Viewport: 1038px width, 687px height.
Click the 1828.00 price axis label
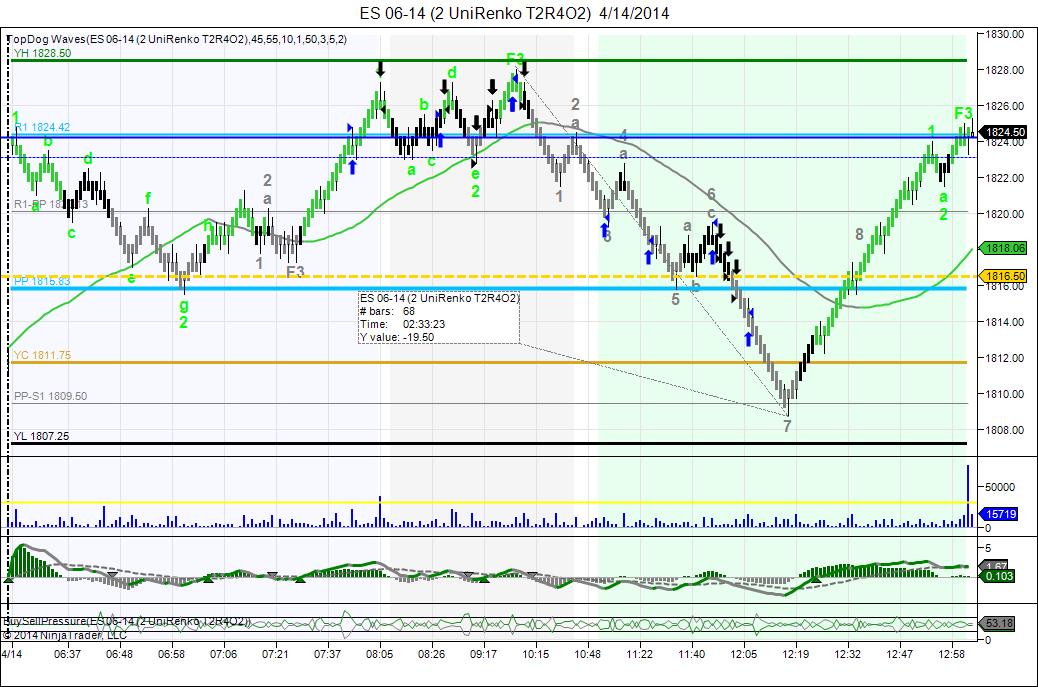(1004, 70)
